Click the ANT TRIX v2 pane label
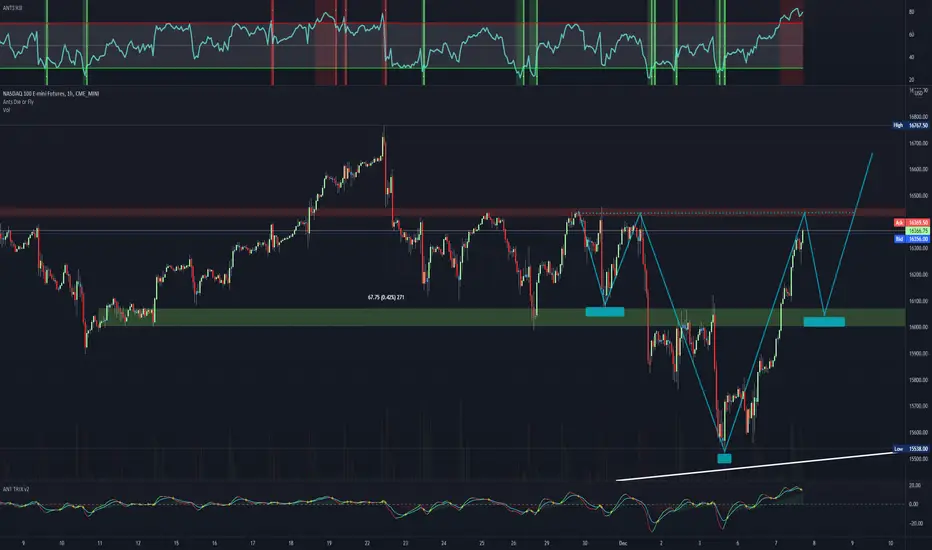The width and height of the screenshot is (932, 550). coord(16,489)
